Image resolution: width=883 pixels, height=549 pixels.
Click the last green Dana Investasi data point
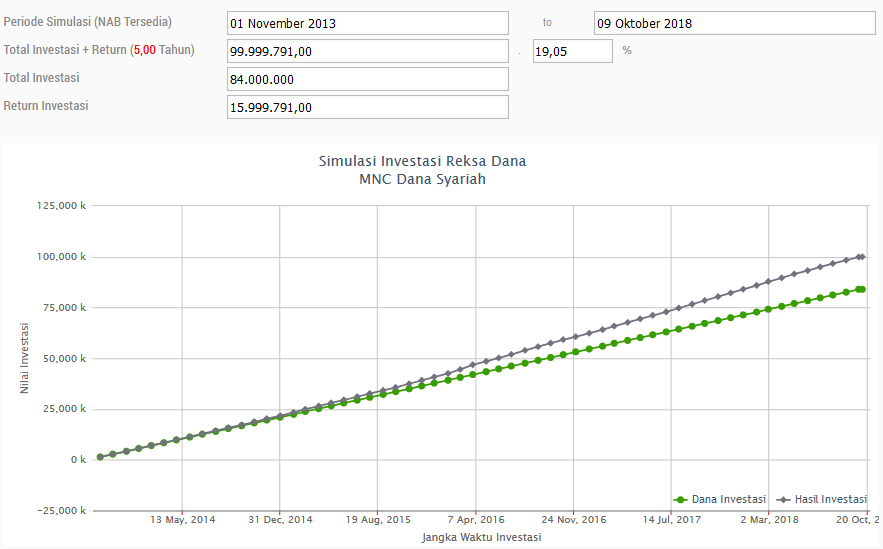point(861,289)
